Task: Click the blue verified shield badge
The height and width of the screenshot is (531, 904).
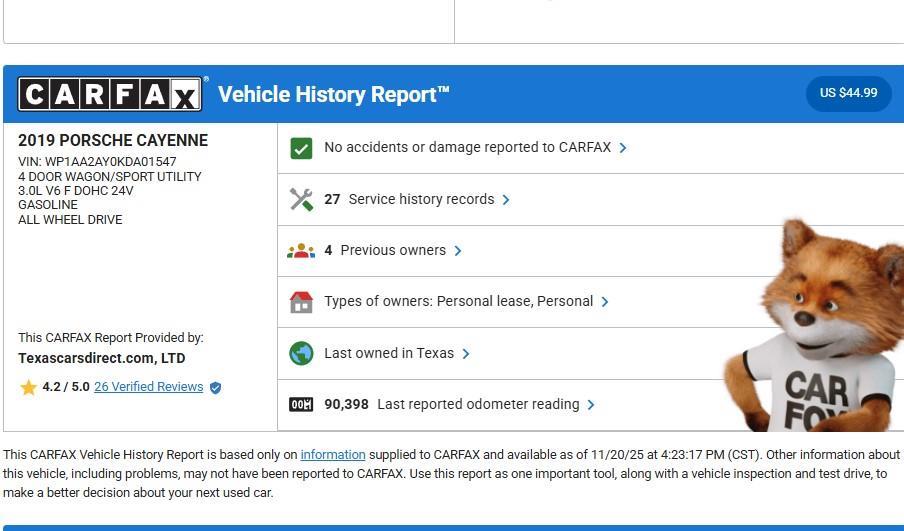Action: 215,387
